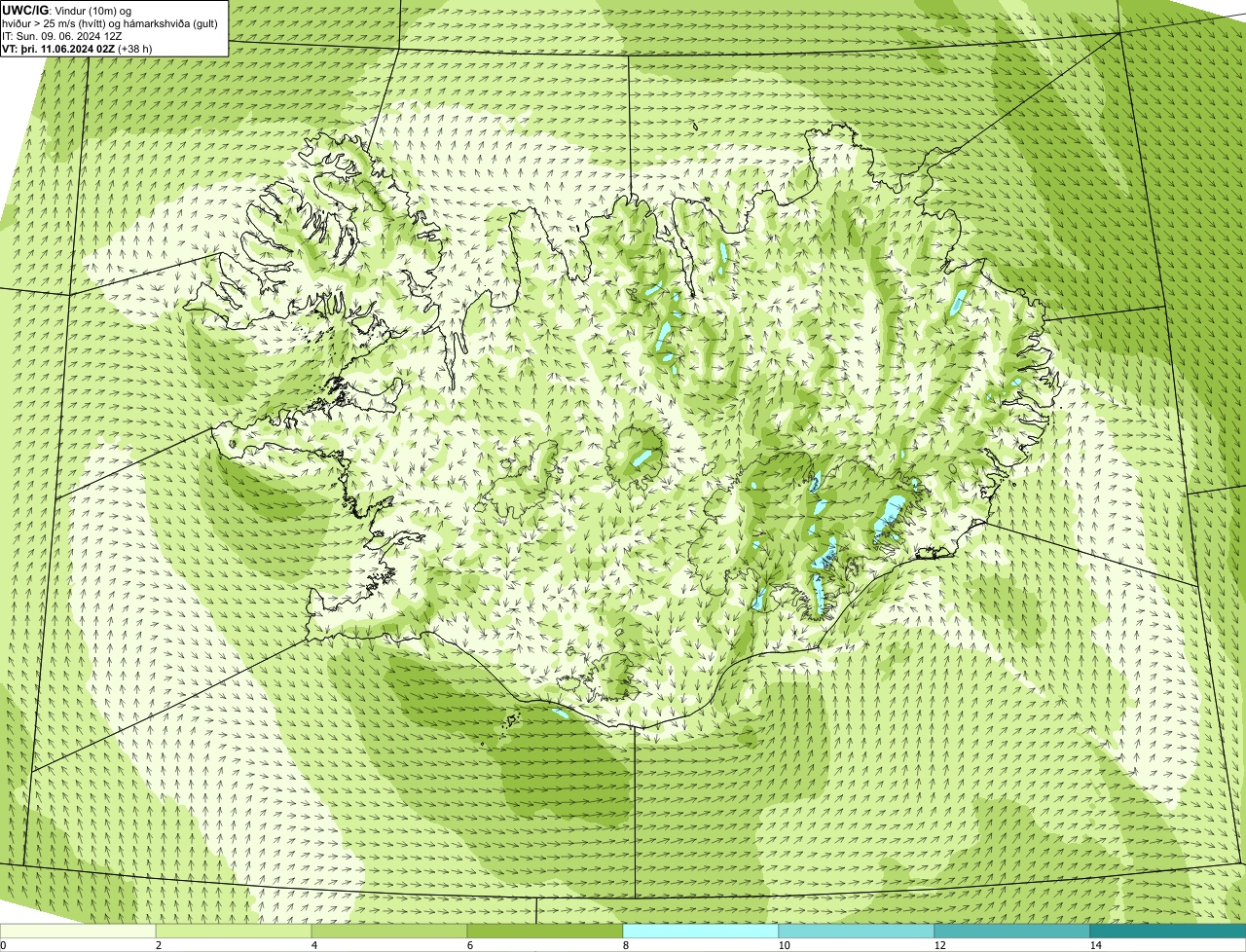The width and height of the screenshot is (1246, 952).
Task: Click the 'hviður > 25 m/s (hvítt)' description line
Action: pos(110,23)
